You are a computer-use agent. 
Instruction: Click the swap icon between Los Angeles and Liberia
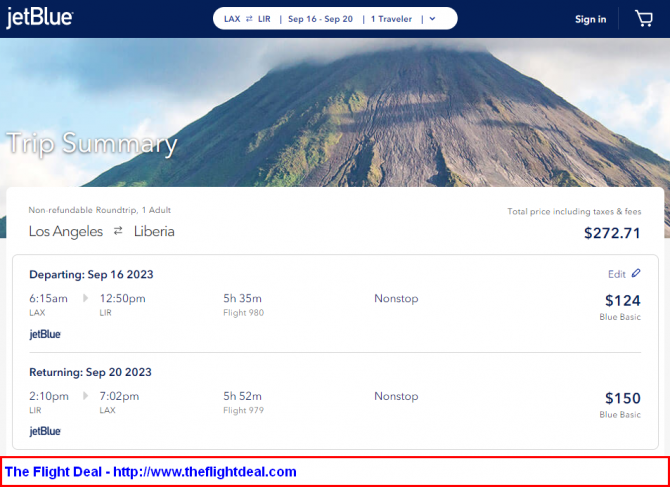coord(118,231)
